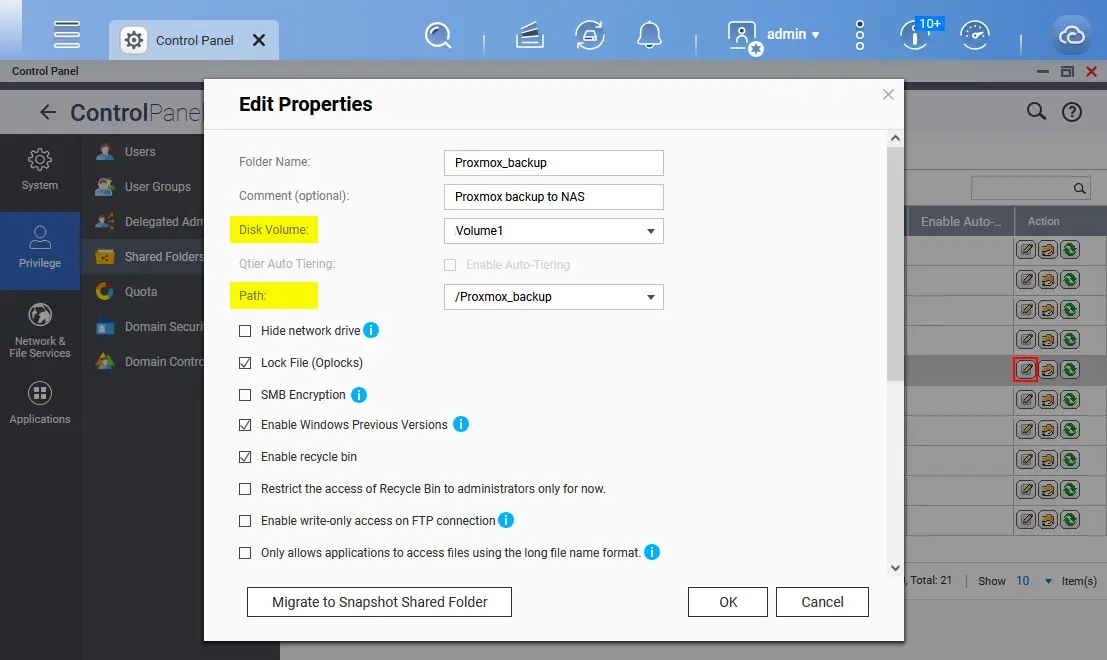This screenshot has height=660, width=1107.
Task: Confirm with the OK button
Action: point(728,602)
